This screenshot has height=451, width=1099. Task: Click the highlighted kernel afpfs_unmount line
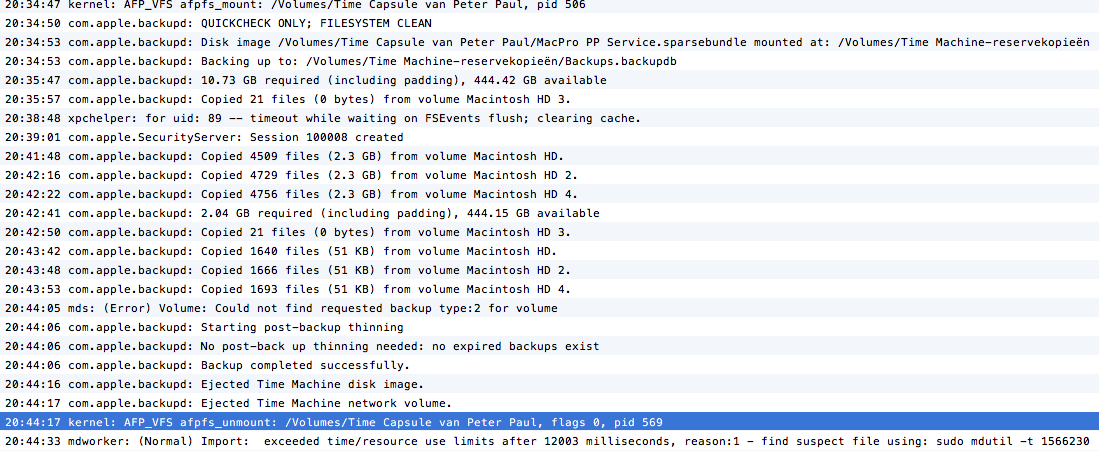[x=550, y=422]
